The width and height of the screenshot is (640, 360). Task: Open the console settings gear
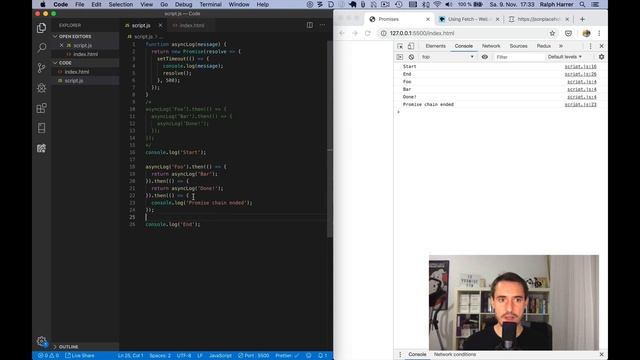pos(601,57)
